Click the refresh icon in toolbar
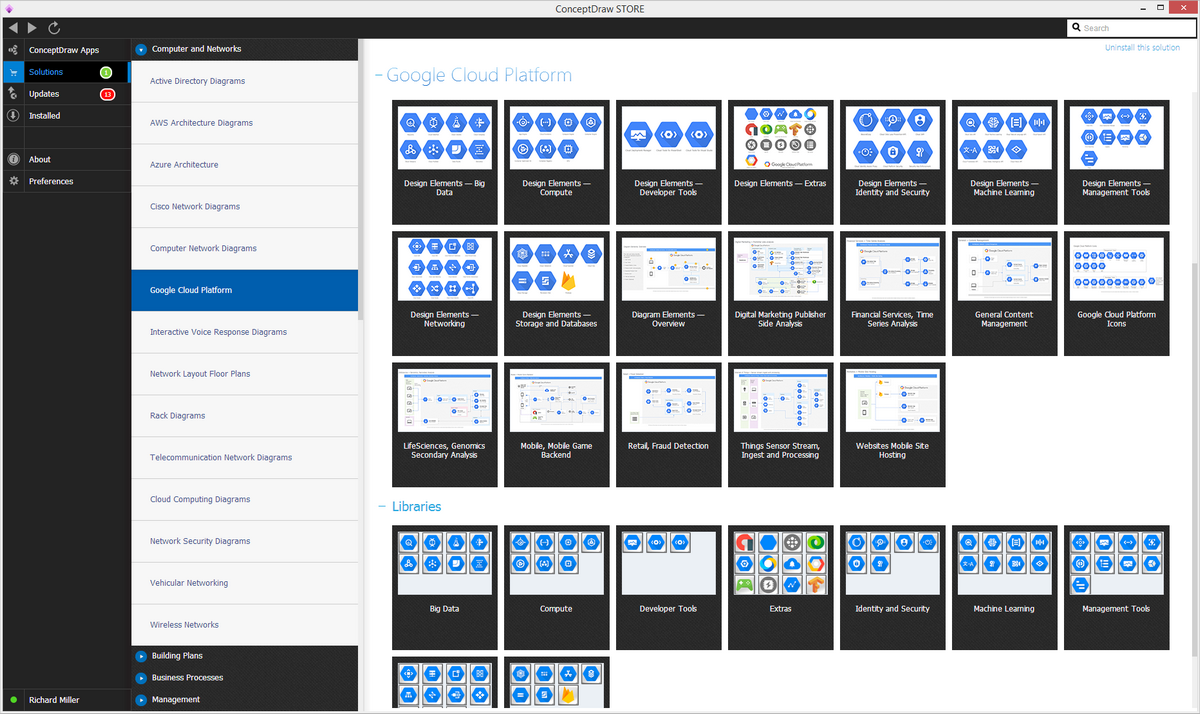1200x714 pixels. click(54, 28)
